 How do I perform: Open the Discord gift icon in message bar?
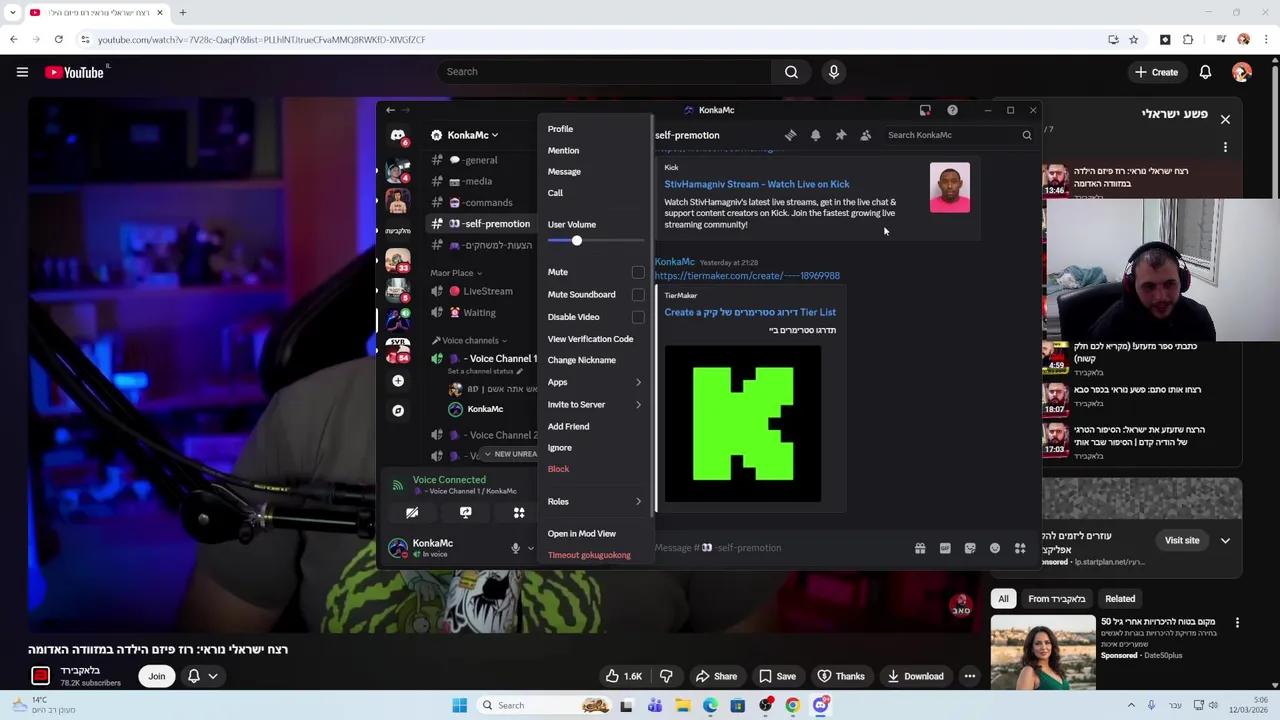coord(920,548)
